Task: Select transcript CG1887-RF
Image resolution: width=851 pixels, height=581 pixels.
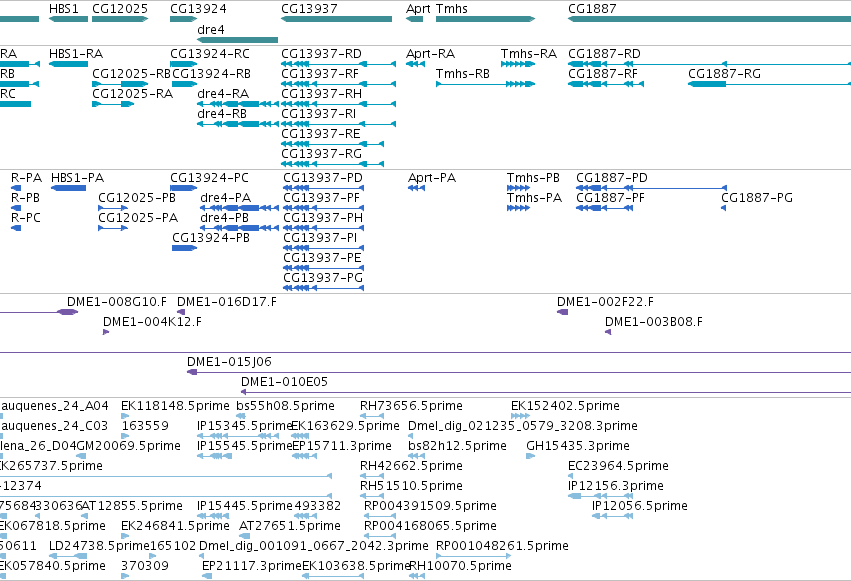Action: (x=606, y=84)
